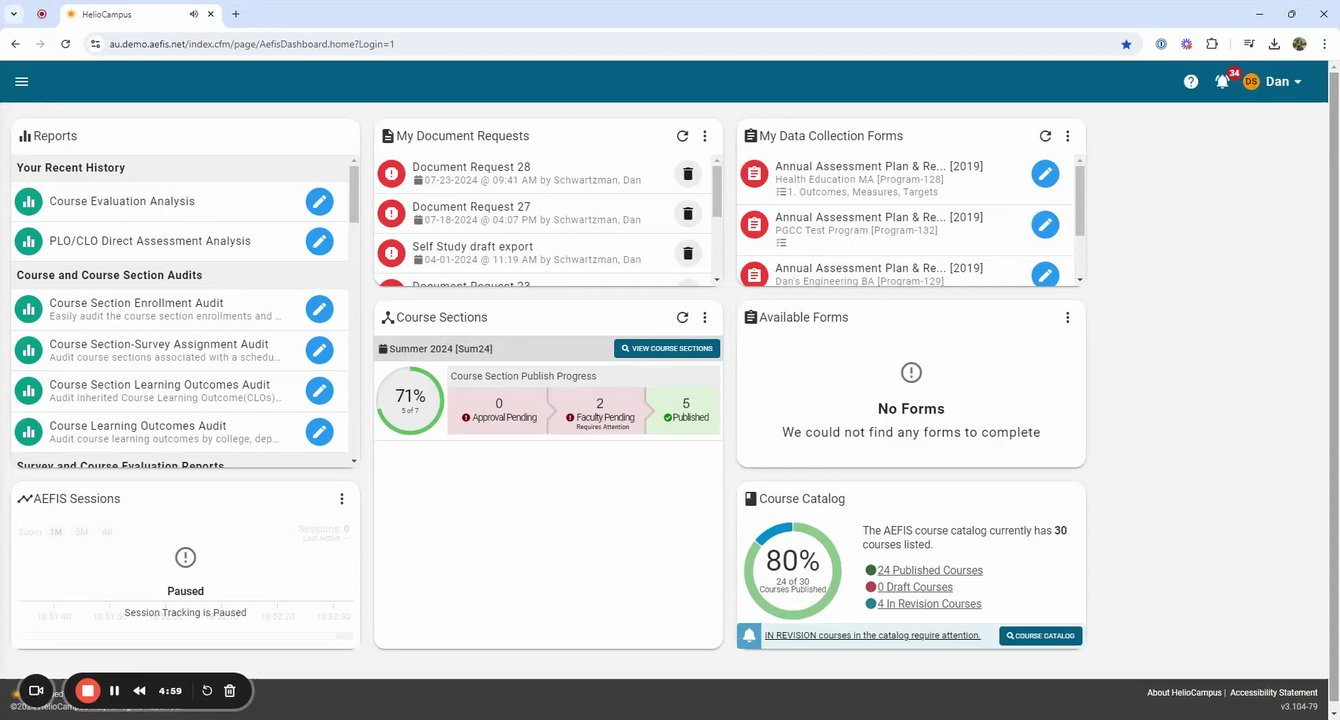Stop the screen recording

pos(88,691)
